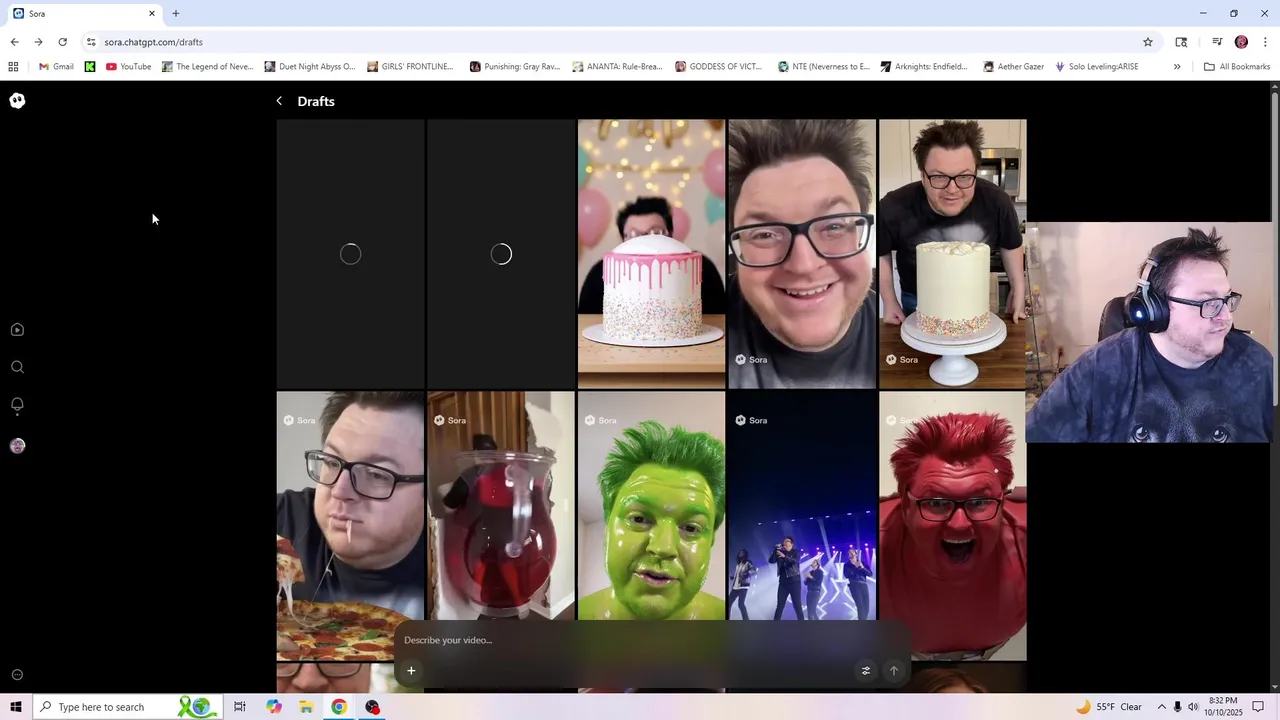Click the plus attach icon in the prompt bar
The width and height of the screenshot is (1280, 720).
point(411,671)
